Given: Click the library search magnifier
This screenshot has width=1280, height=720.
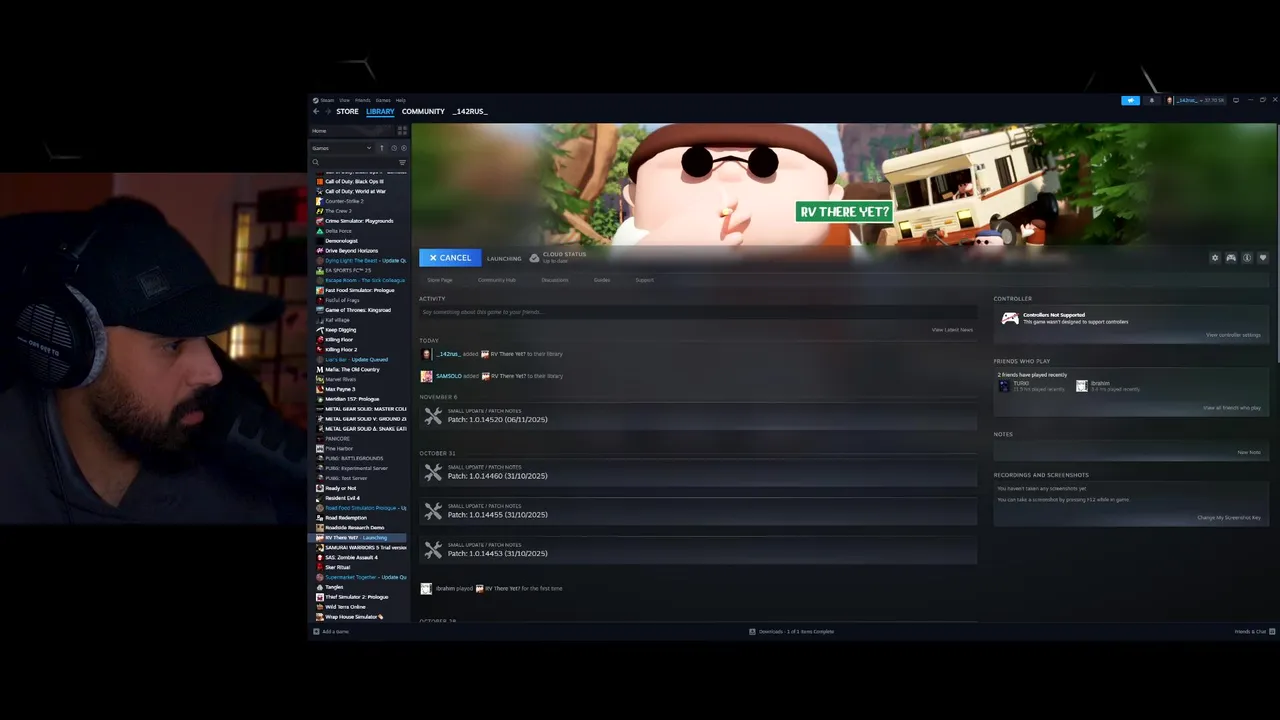Looking at the screenshot, I should 316,162.
